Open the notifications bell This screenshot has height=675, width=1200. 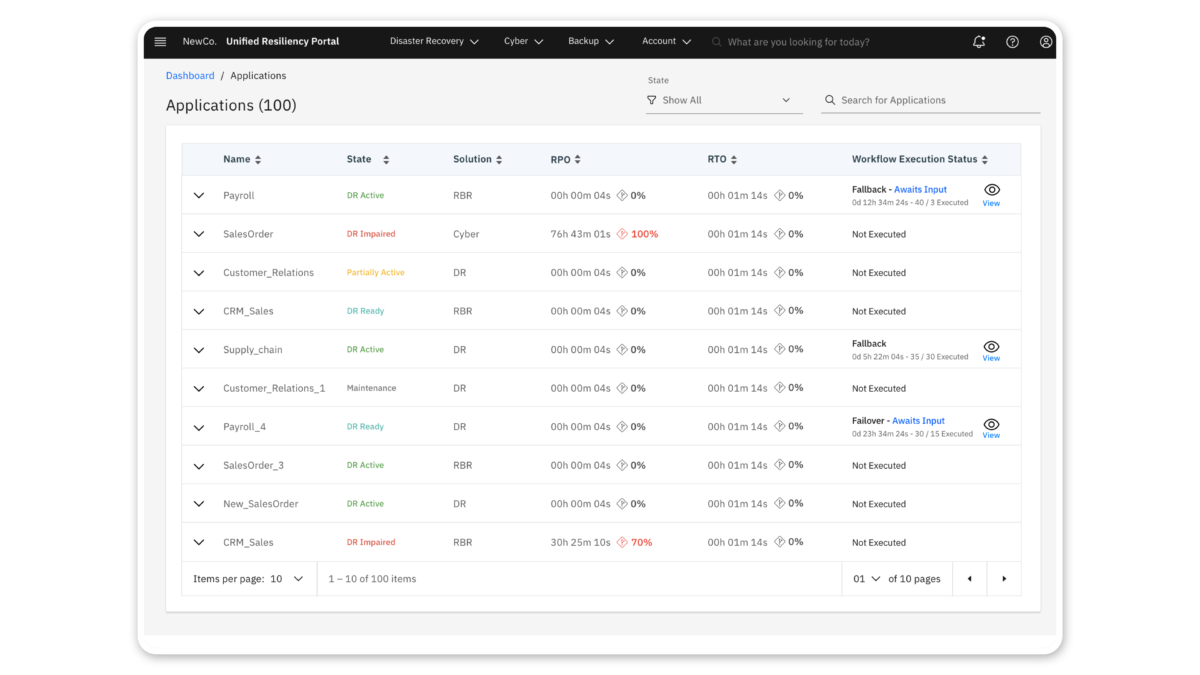979,42
